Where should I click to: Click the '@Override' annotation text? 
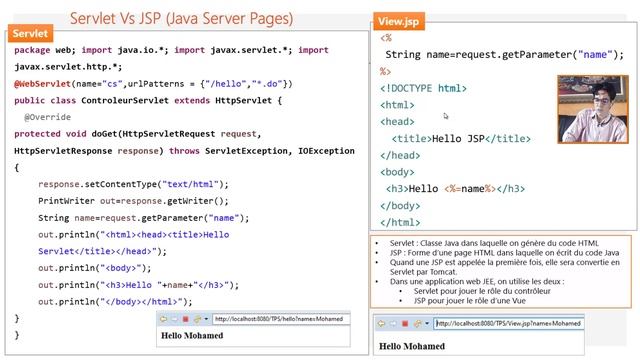47,117
